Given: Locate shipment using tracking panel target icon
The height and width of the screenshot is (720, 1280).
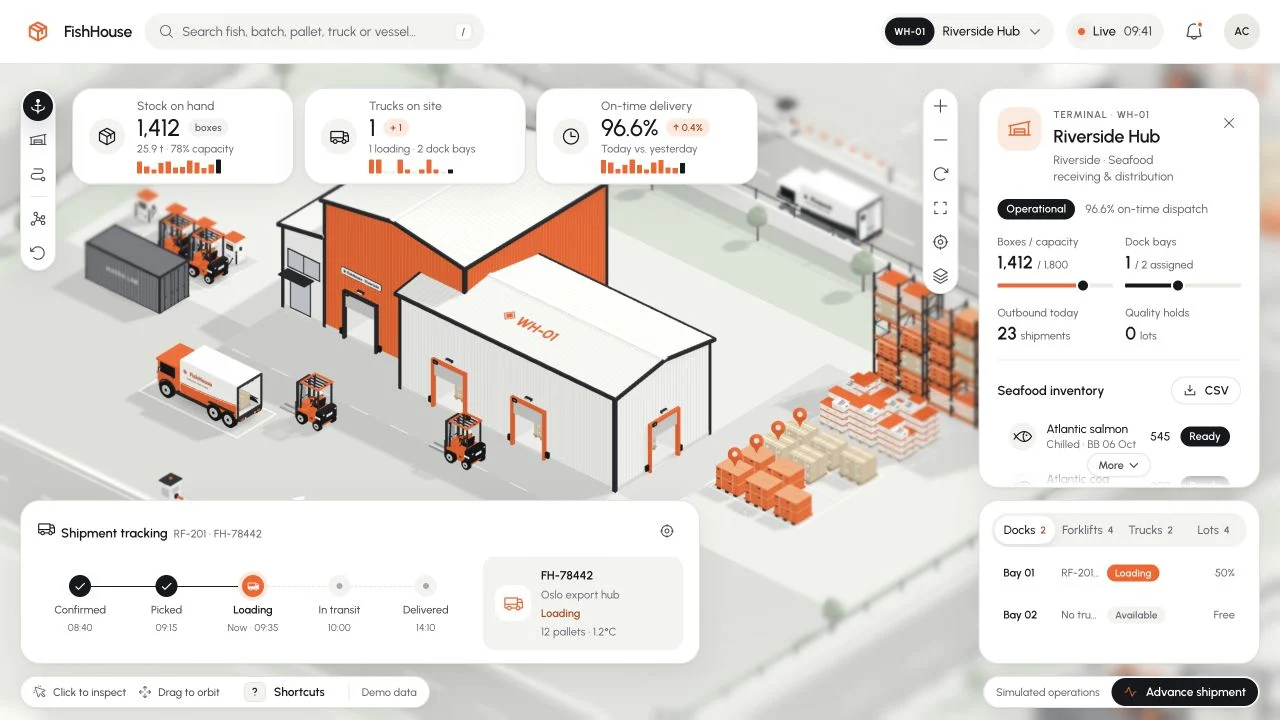Looking at the screenshot, I should [667, 531].
